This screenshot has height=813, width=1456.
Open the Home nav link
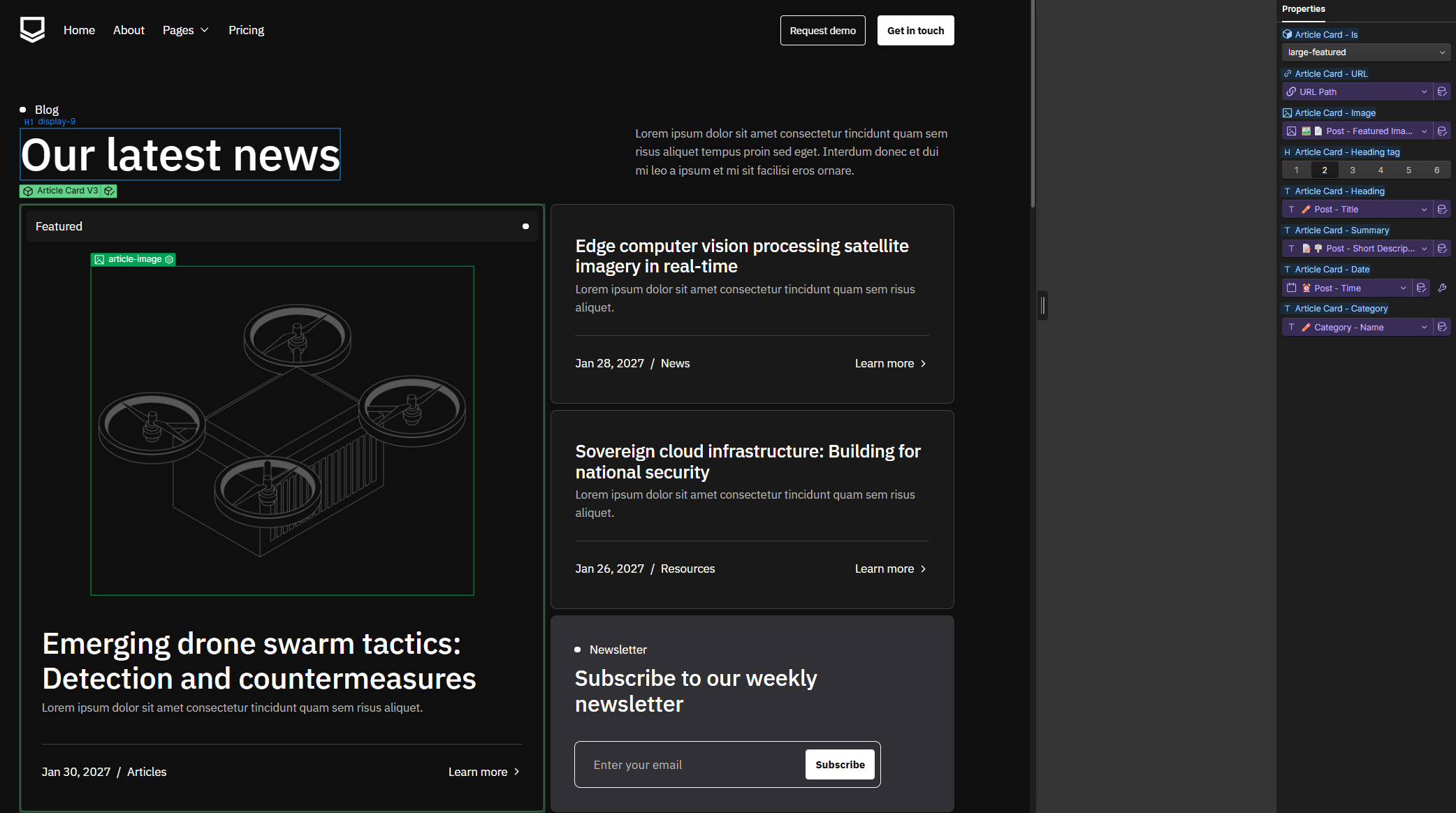tap(79, 30)
